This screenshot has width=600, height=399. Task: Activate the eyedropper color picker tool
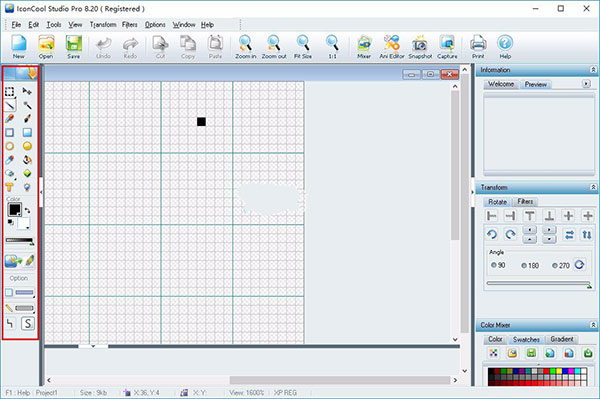click(x=10, y=160)
